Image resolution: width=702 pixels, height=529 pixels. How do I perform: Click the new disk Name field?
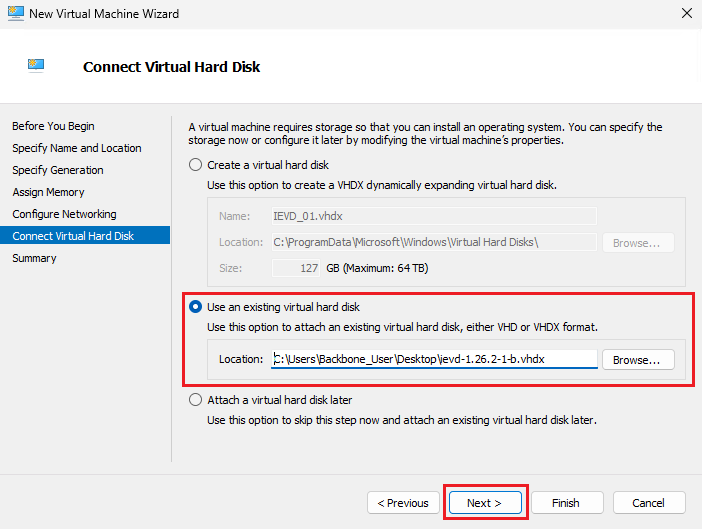(434, 215)
